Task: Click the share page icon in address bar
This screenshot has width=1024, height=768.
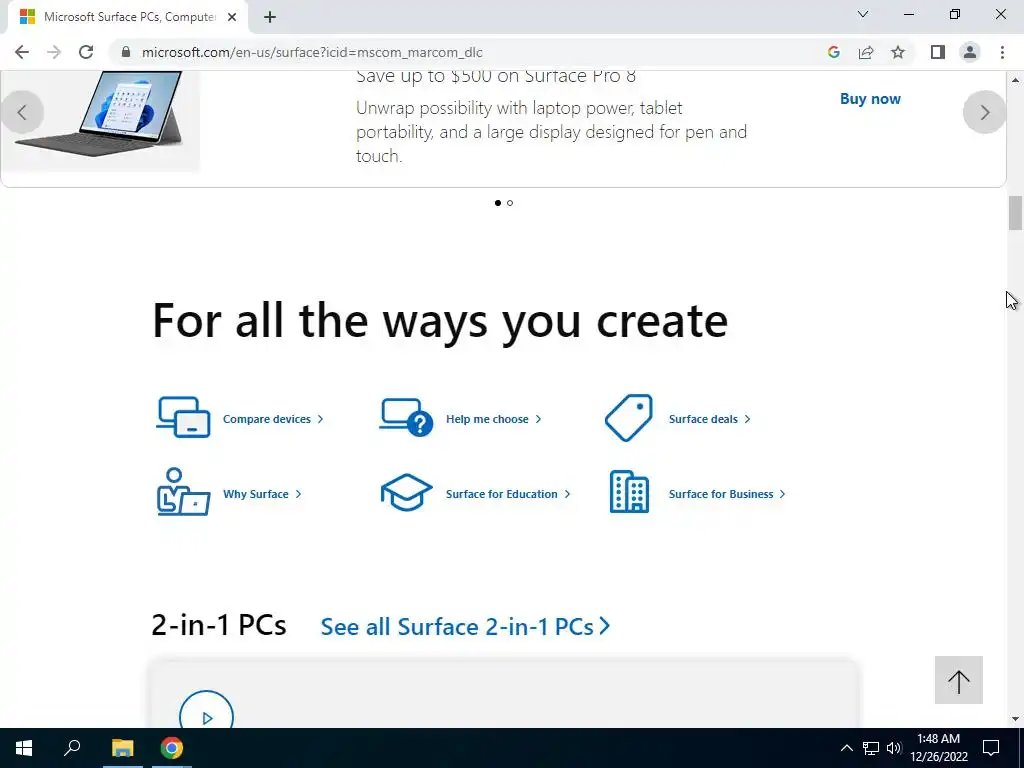Action: point(866,52)
